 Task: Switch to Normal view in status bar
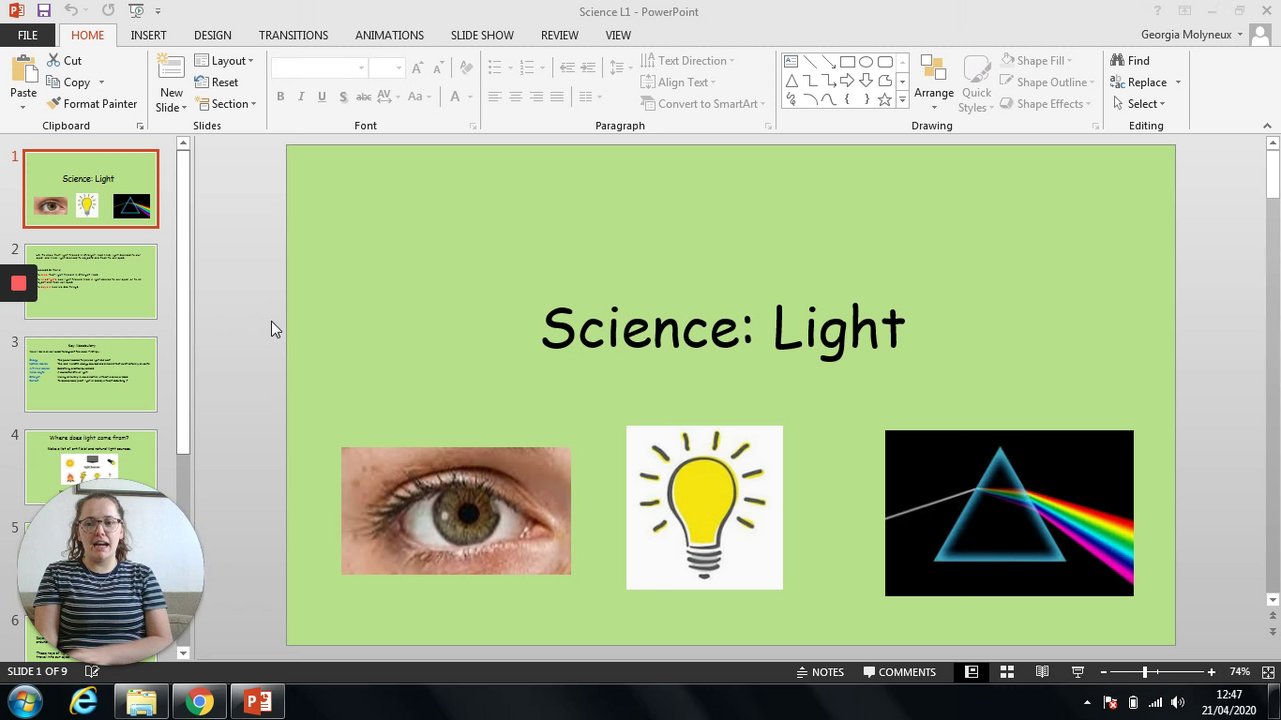(971, 672)
